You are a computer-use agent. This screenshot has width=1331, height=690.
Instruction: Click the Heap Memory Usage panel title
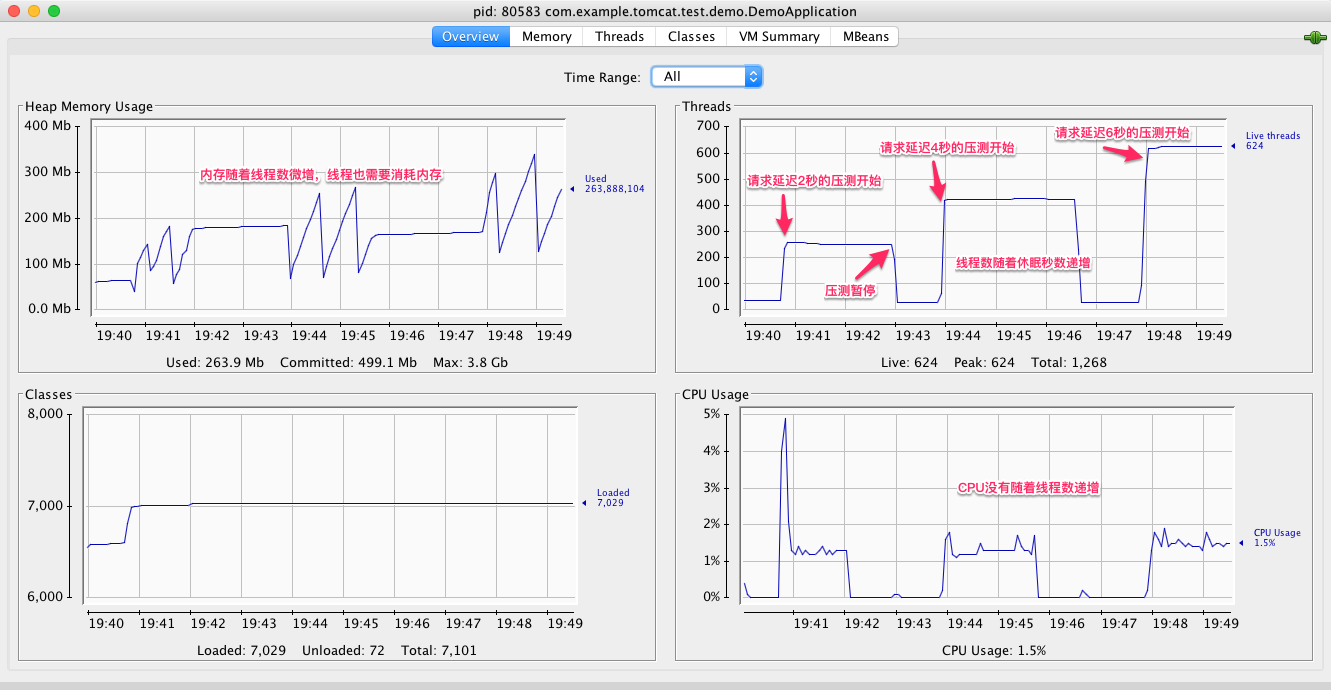89,107
